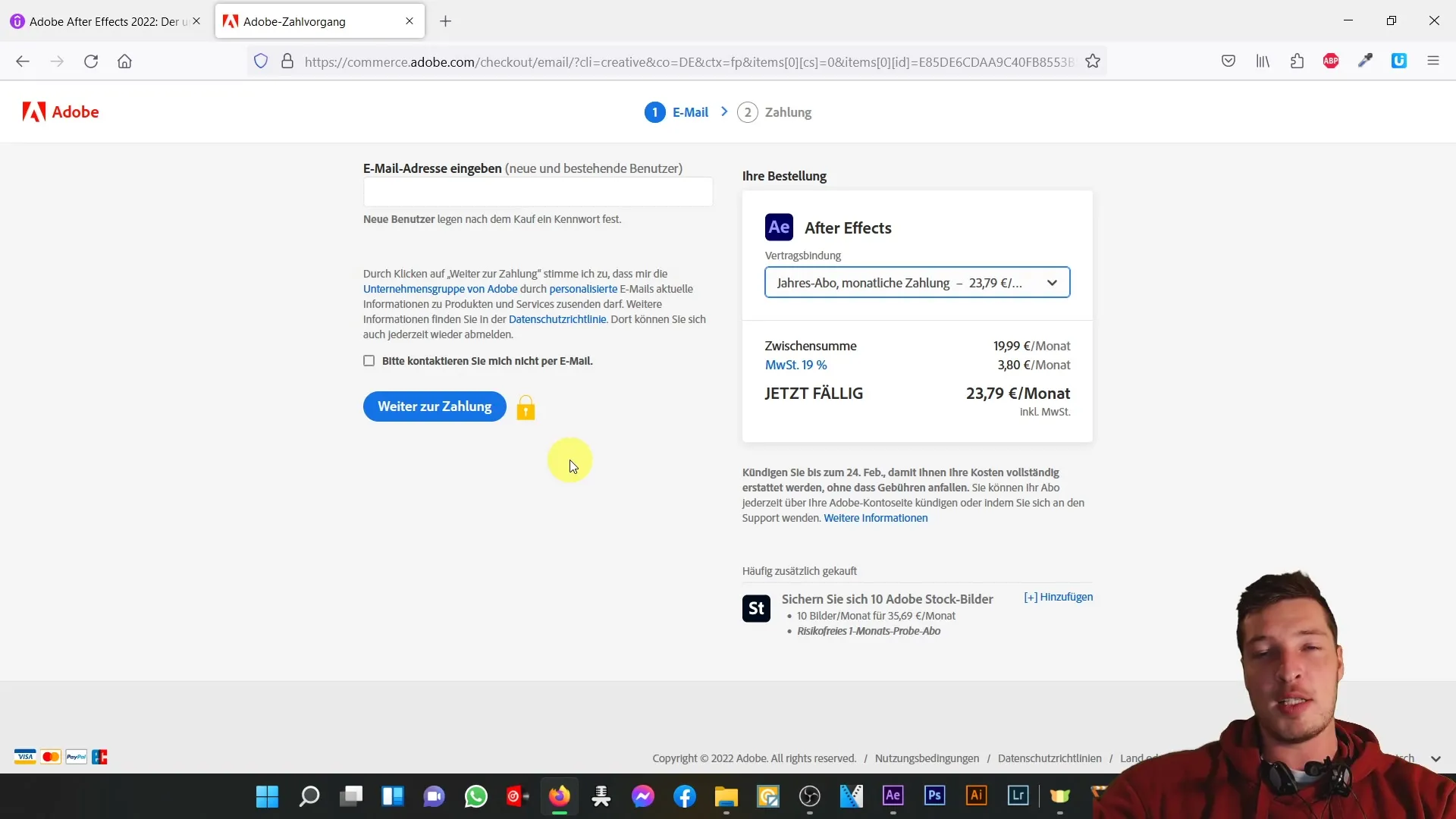The height and width of the screenshot is (819, 1456).
Task: Open WhatsApp from the taskbar
Action: pyautogui.click(x=476, y=796)
